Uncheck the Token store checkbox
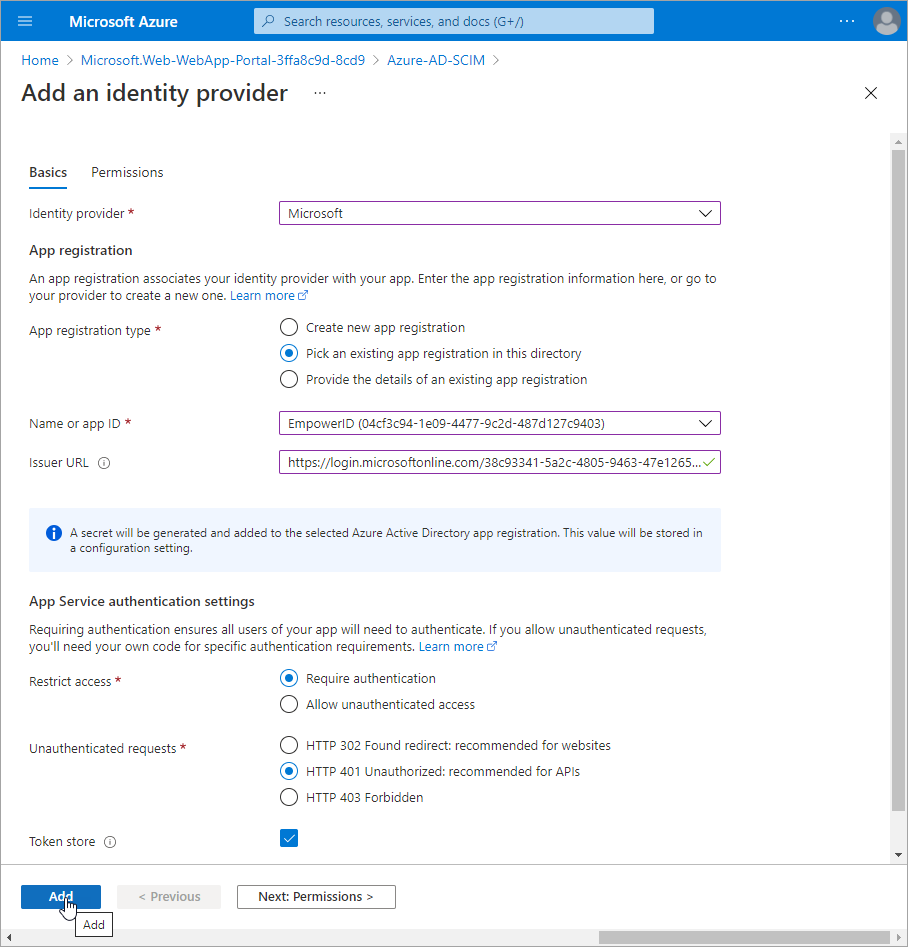Screen dimensions: 908x947 pyautogui.click(x=289, y=838)
